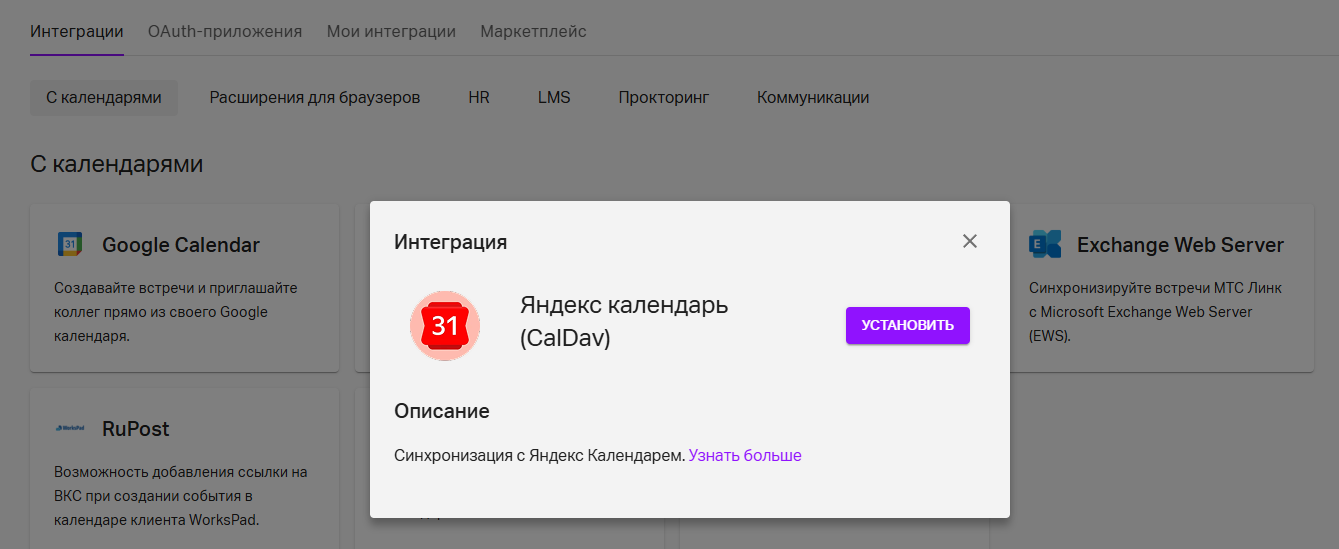Open the Google Calendar card title
The image size is (1339, 549).
181,245
